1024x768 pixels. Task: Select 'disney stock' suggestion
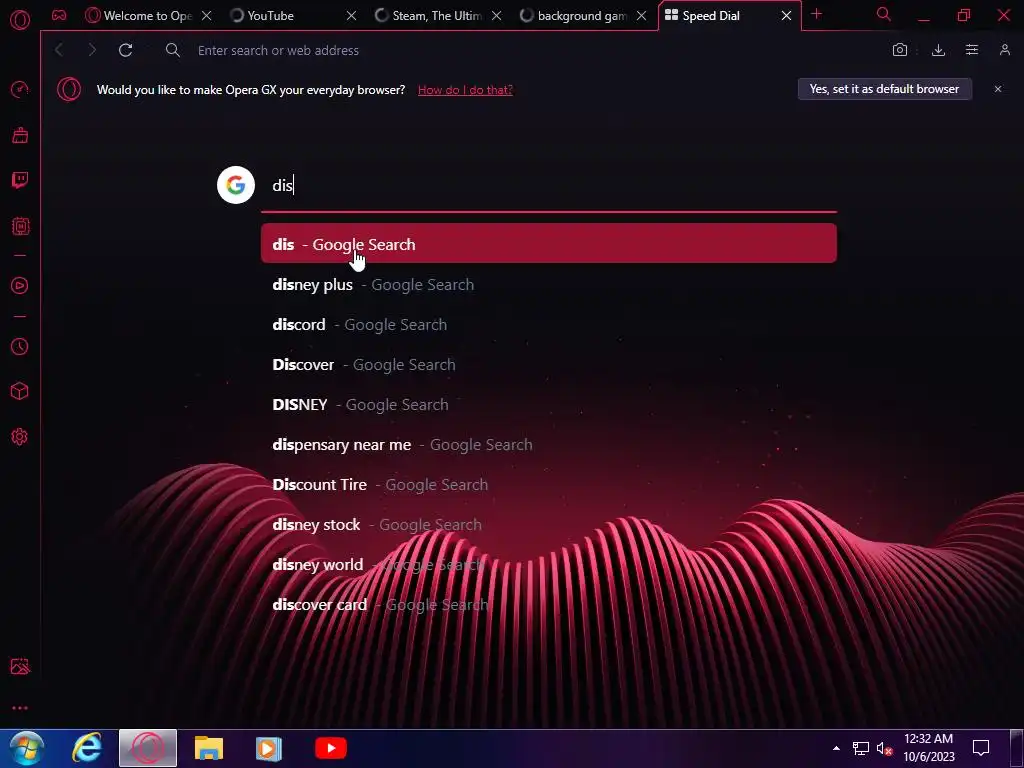click(x=549, y=524)
